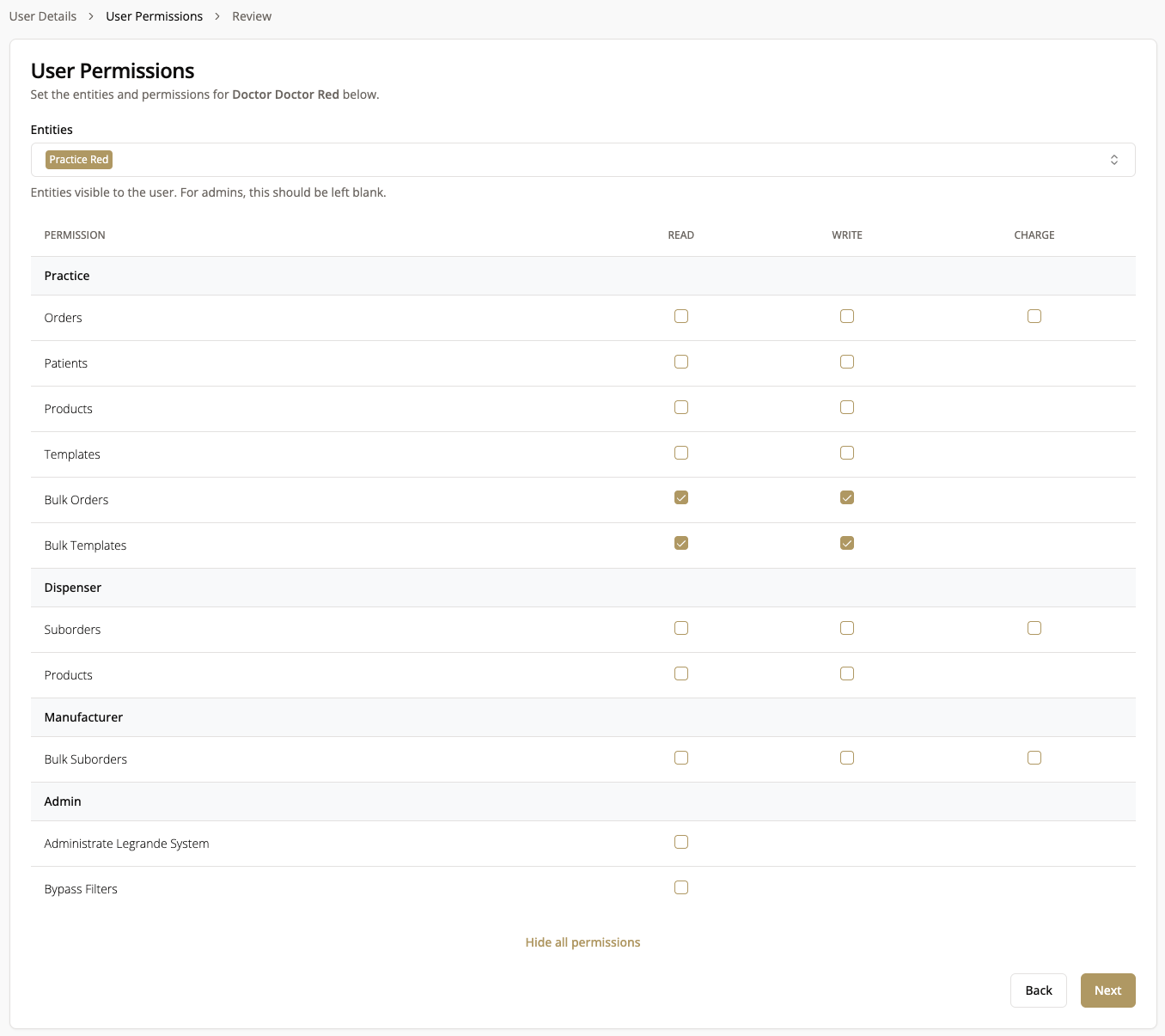Enable Read permission for Bulk Suborders
This screenshot has height=1036, width=1165.
click(681, 758)
